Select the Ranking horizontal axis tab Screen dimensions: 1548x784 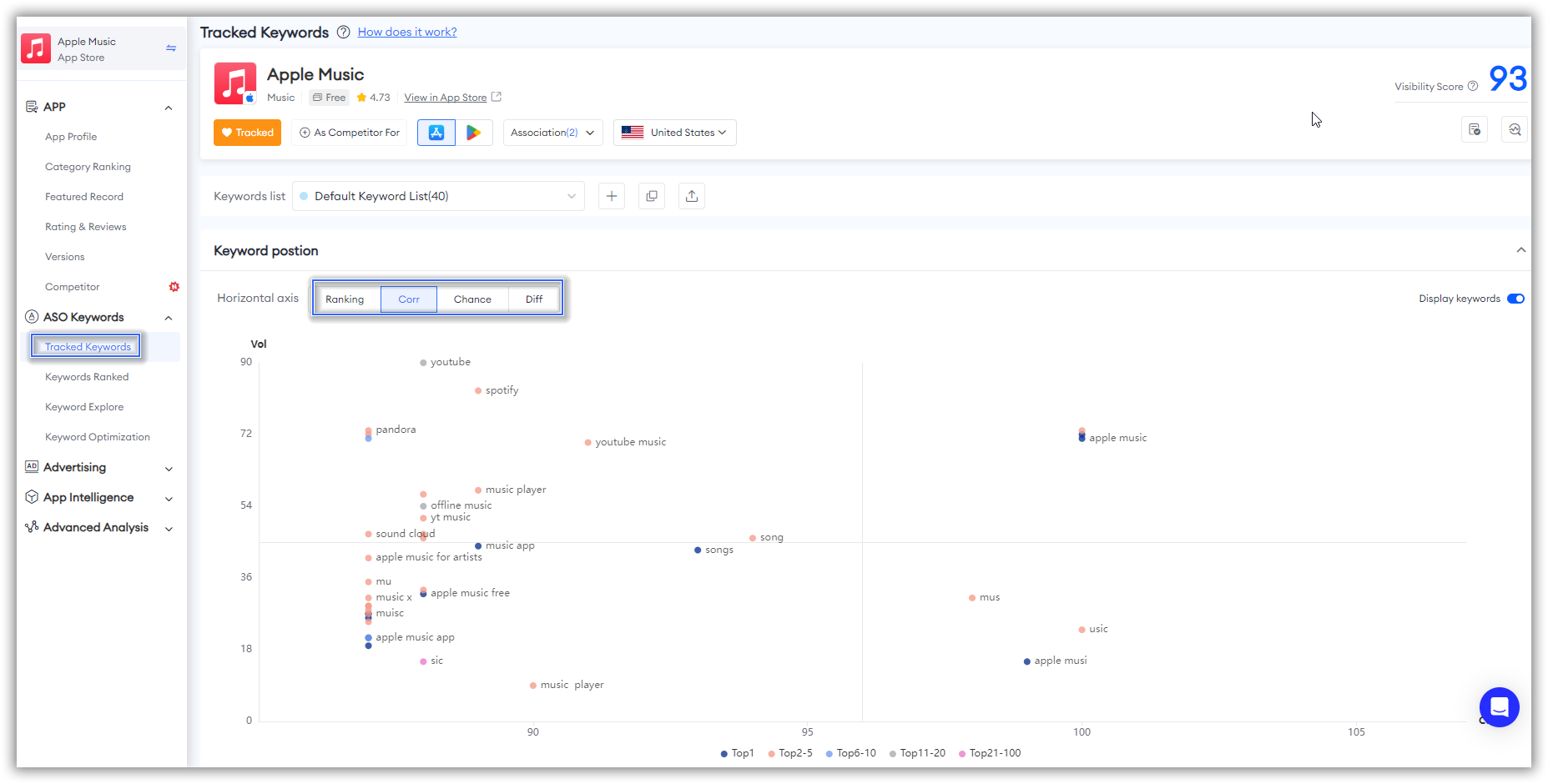click(345, 299)
